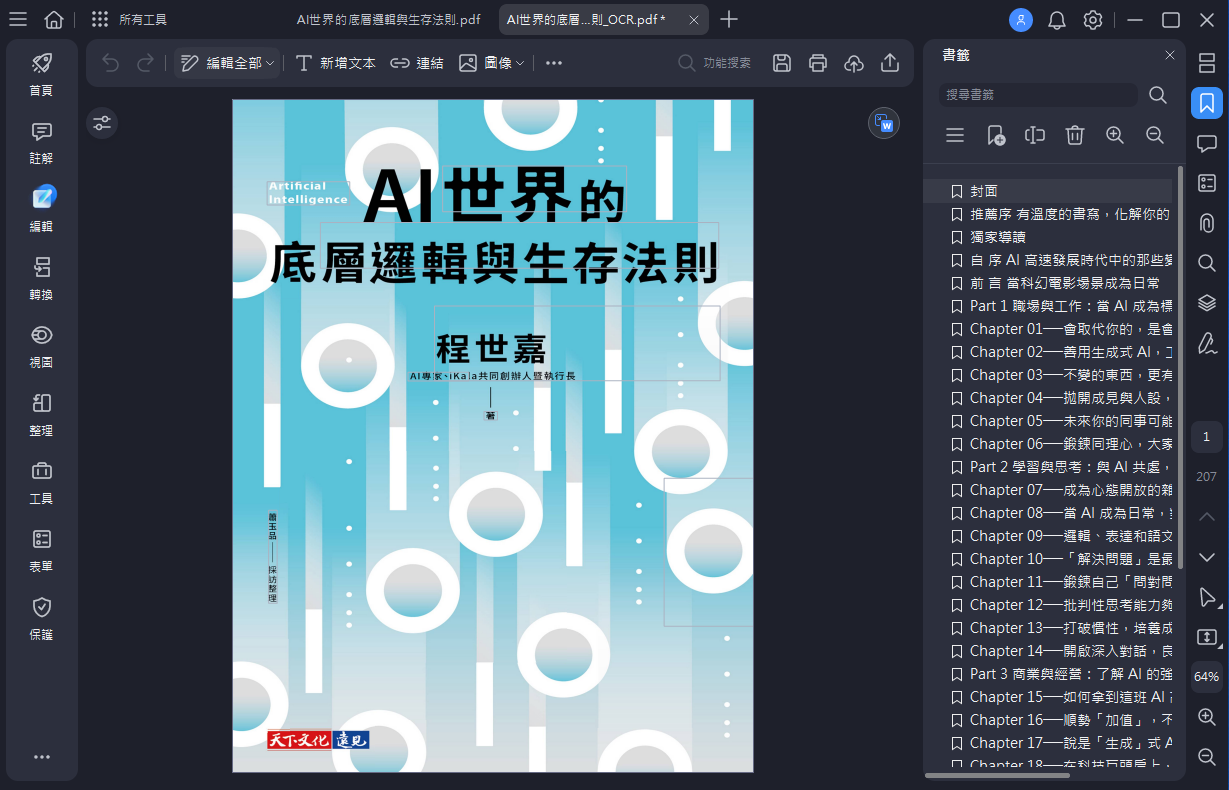Open the search panel in right rail

click(x=1207, y=263)
